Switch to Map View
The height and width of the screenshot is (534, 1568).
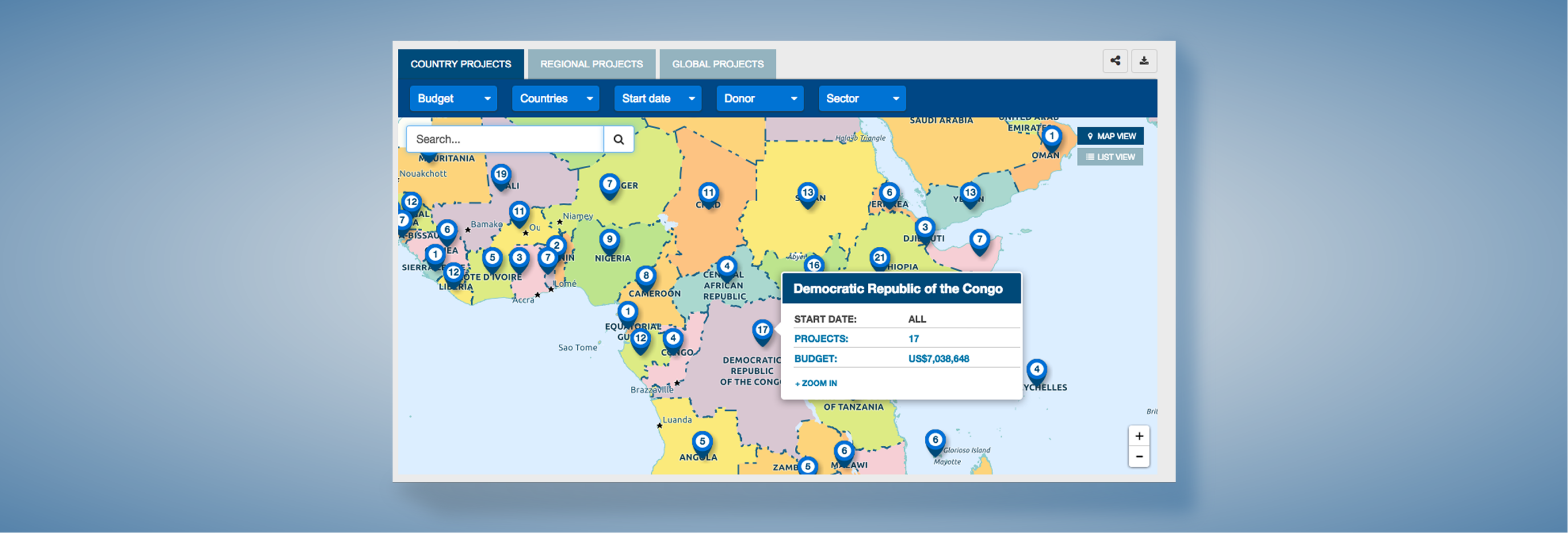pyautogui.click(x=1111, y=136)
